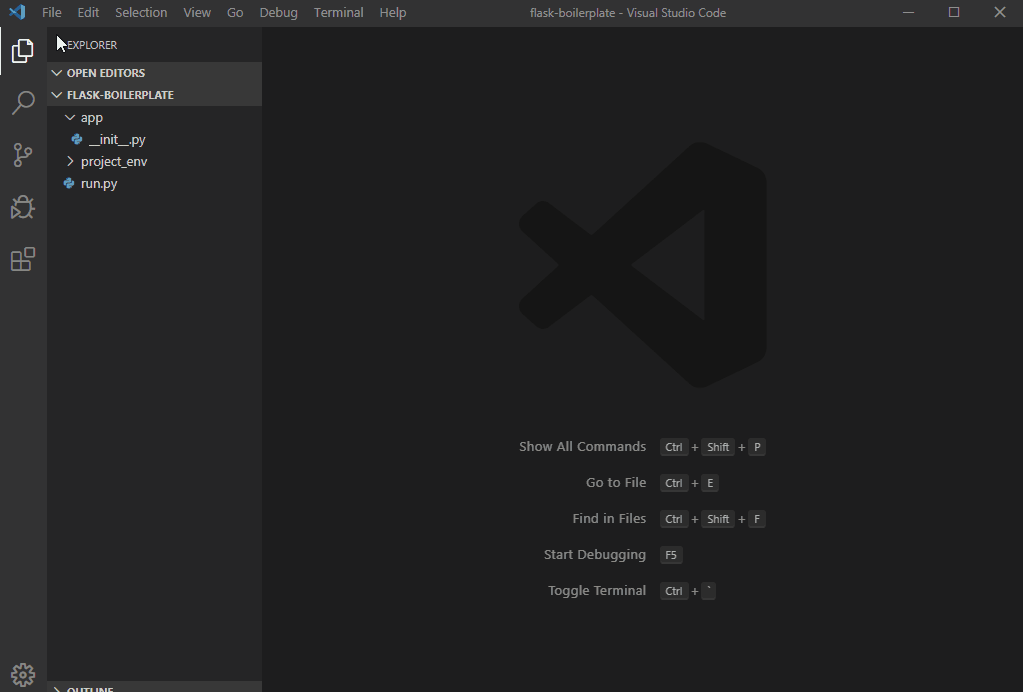Open the Go menu
Screen dimensions: 1023x692
(235, 12)
